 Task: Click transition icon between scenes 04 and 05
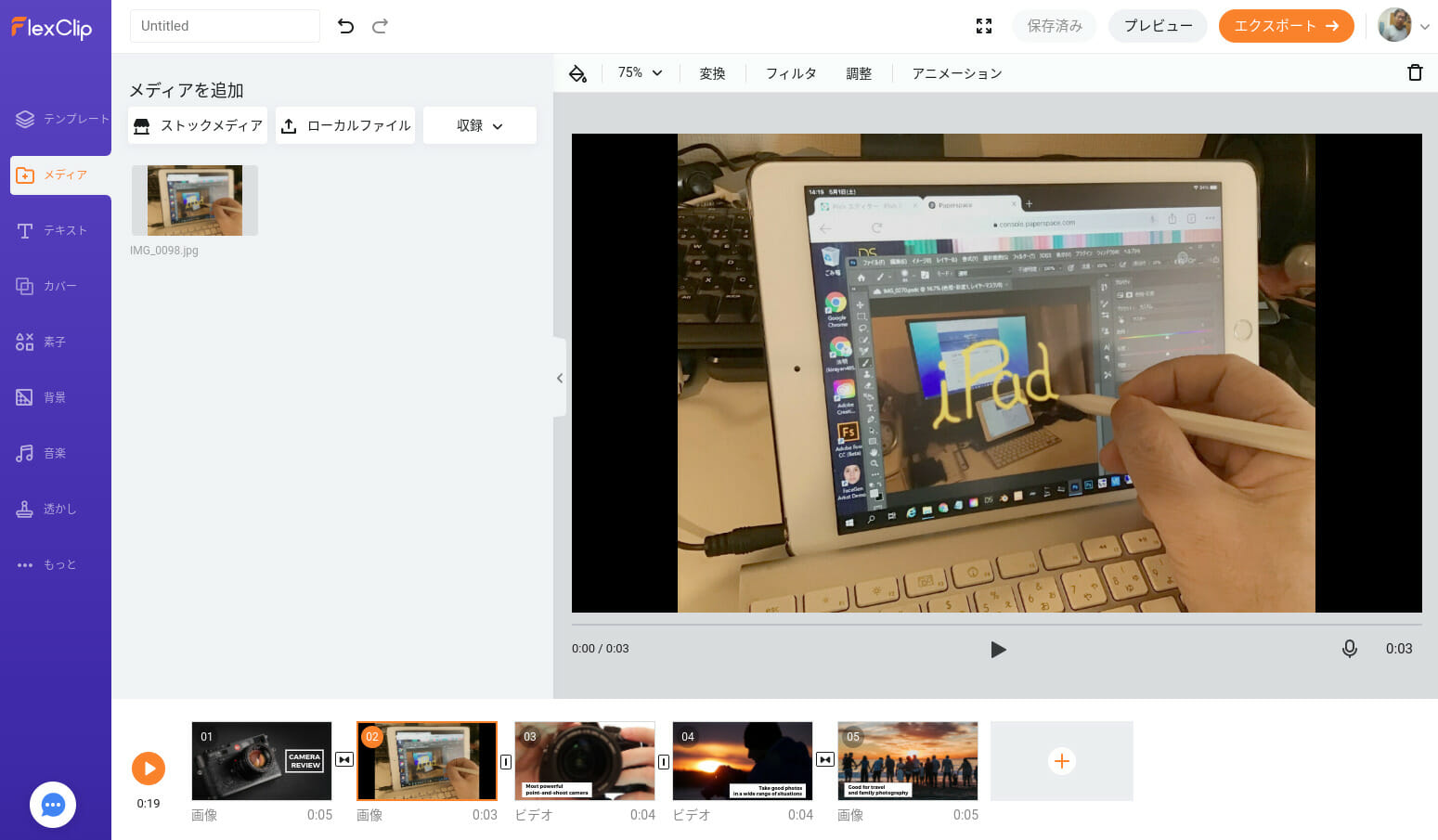[x=825, y=759]
